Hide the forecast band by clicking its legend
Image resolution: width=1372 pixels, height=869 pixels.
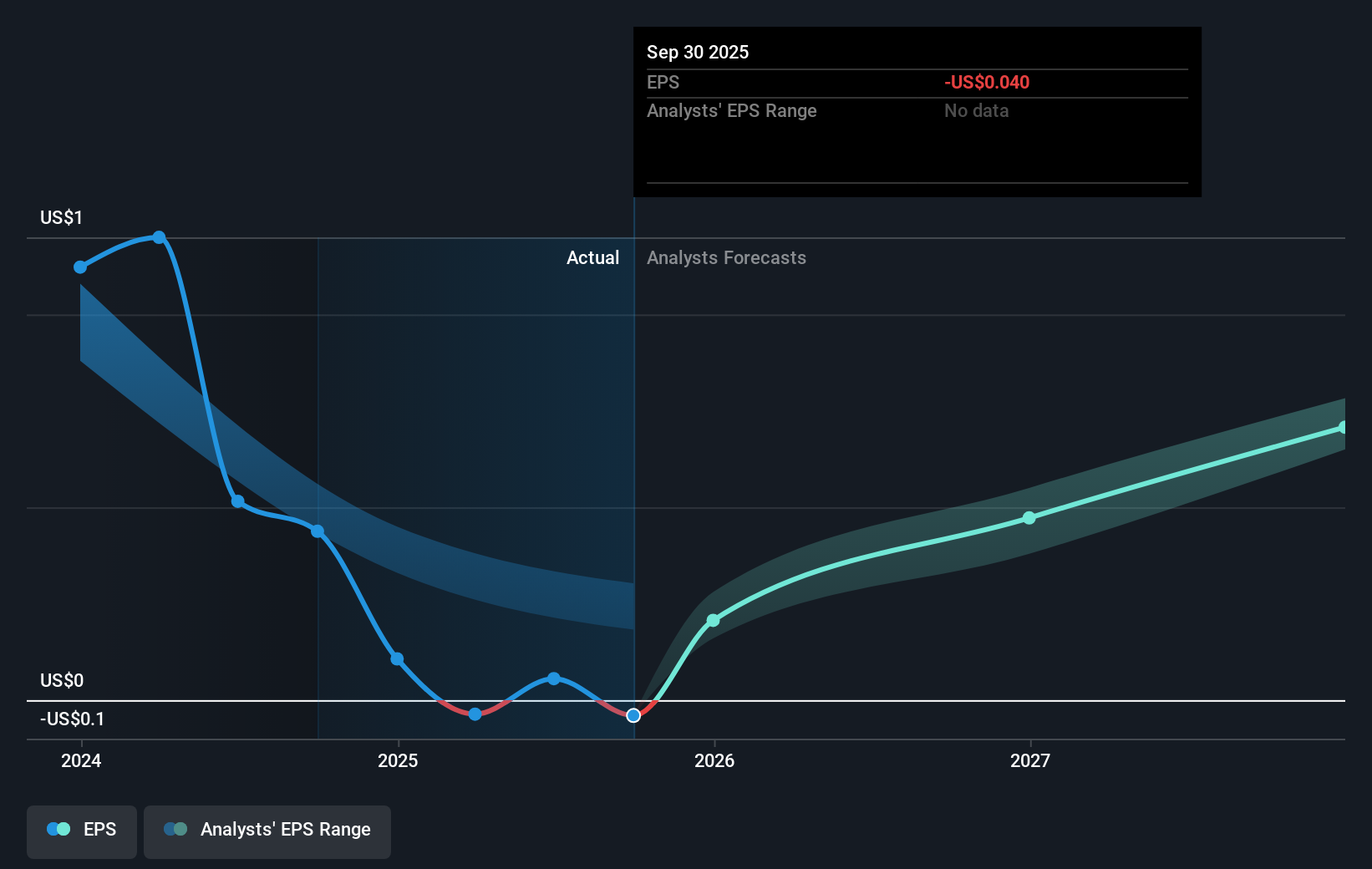[x=267, y=831]
